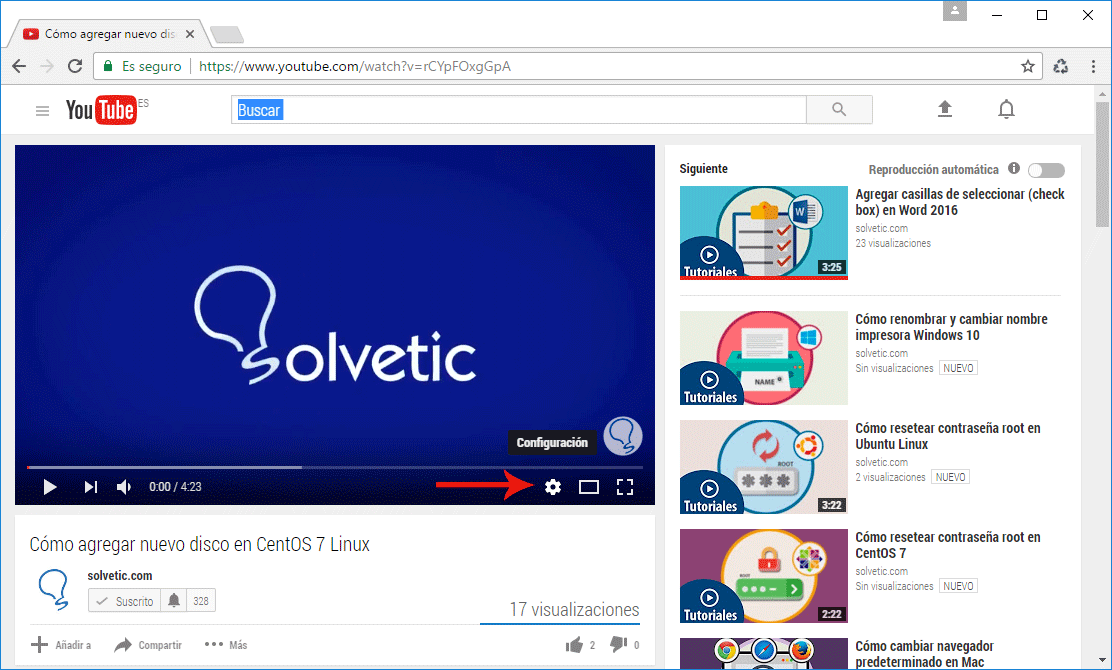The width and height of the screenshot is (1112, 670).
Task: Toggle the Suscrito subscription button
Action: (125, 601)
